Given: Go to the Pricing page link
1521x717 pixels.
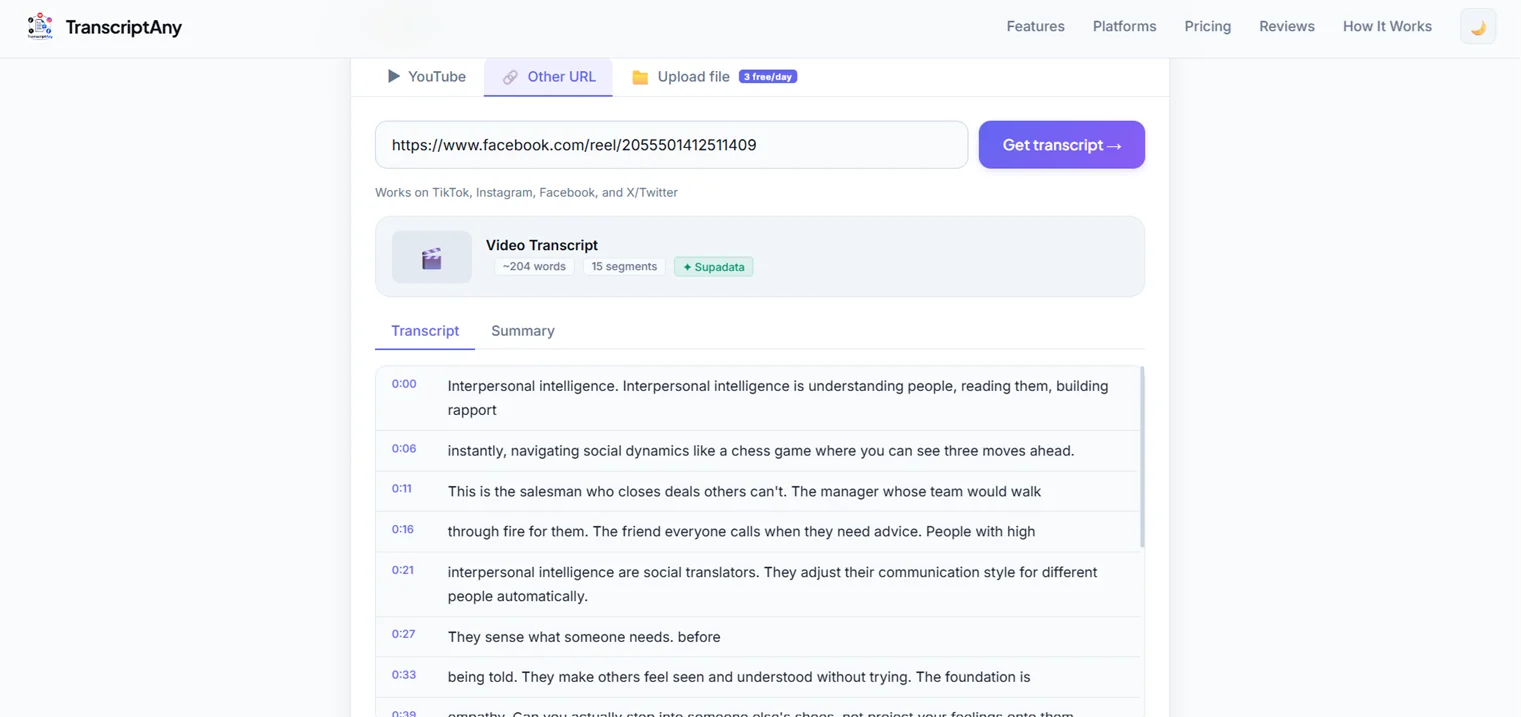Looking at the screenshot, I should coord(1207,27).
